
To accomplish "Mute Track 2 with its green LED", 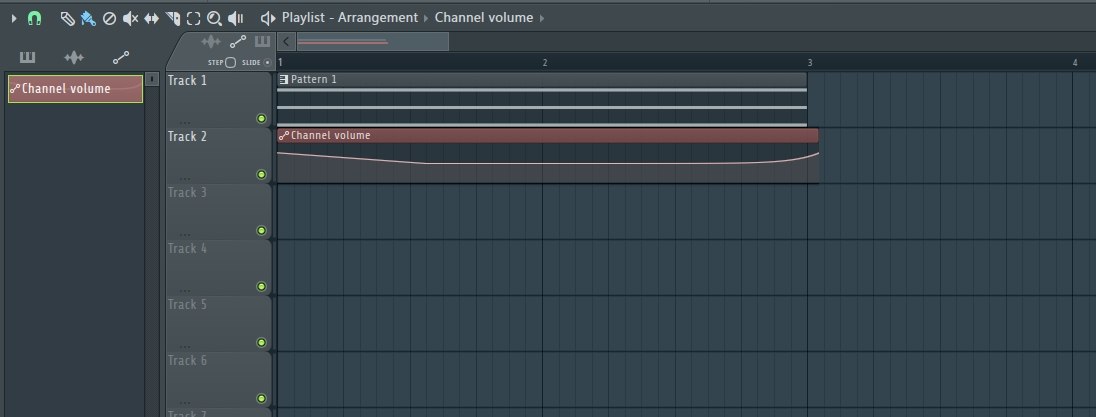I will point(261,175).
